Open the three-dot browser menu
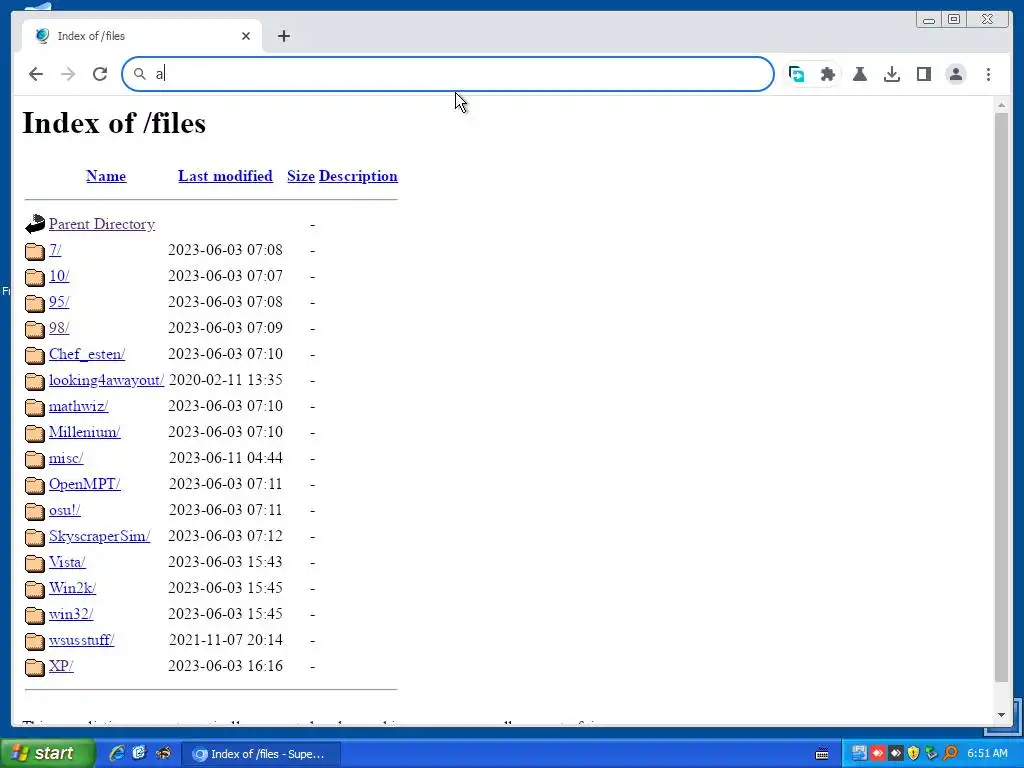 [x=988, y=74]
